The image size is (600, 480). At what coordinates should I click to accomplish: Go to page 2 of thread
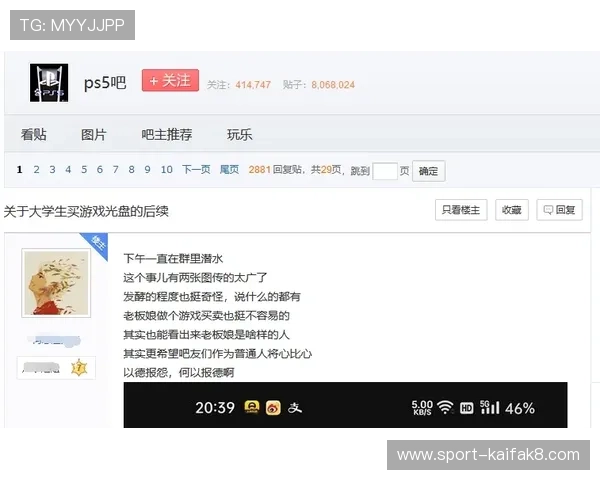tap(36, 169)
